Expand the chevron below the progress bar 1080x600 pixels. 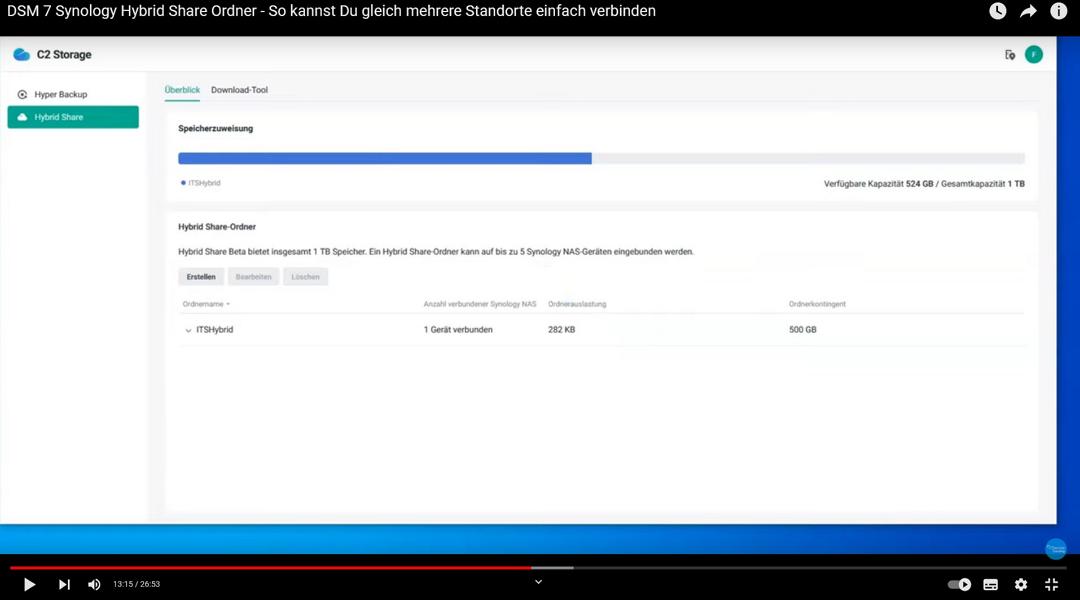pyautogui.click(x=539, y=582)
